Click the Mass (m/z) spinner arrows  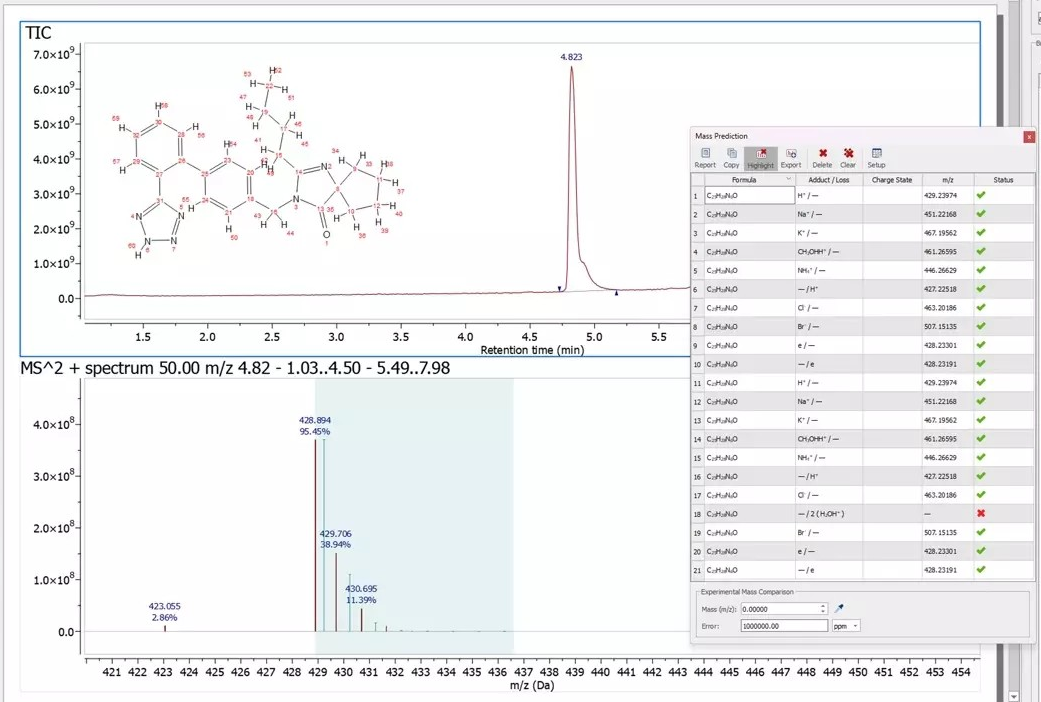(823, 608)
